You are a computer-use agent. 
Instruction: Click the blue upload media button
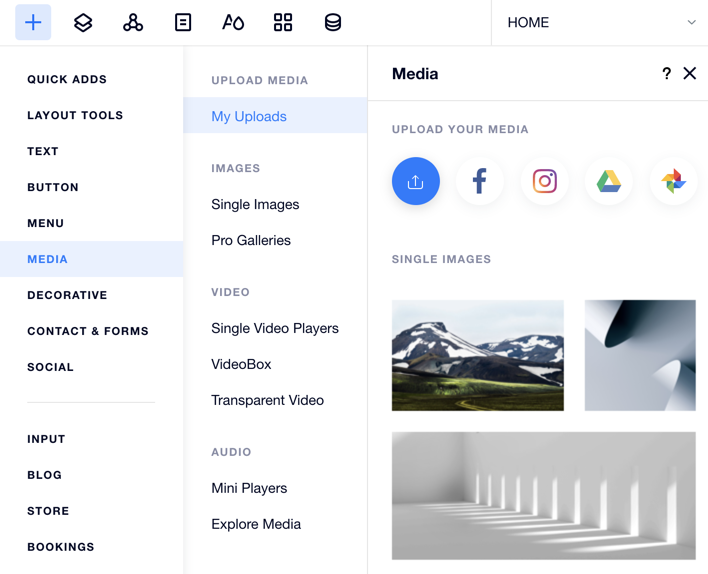click(415, 181)
